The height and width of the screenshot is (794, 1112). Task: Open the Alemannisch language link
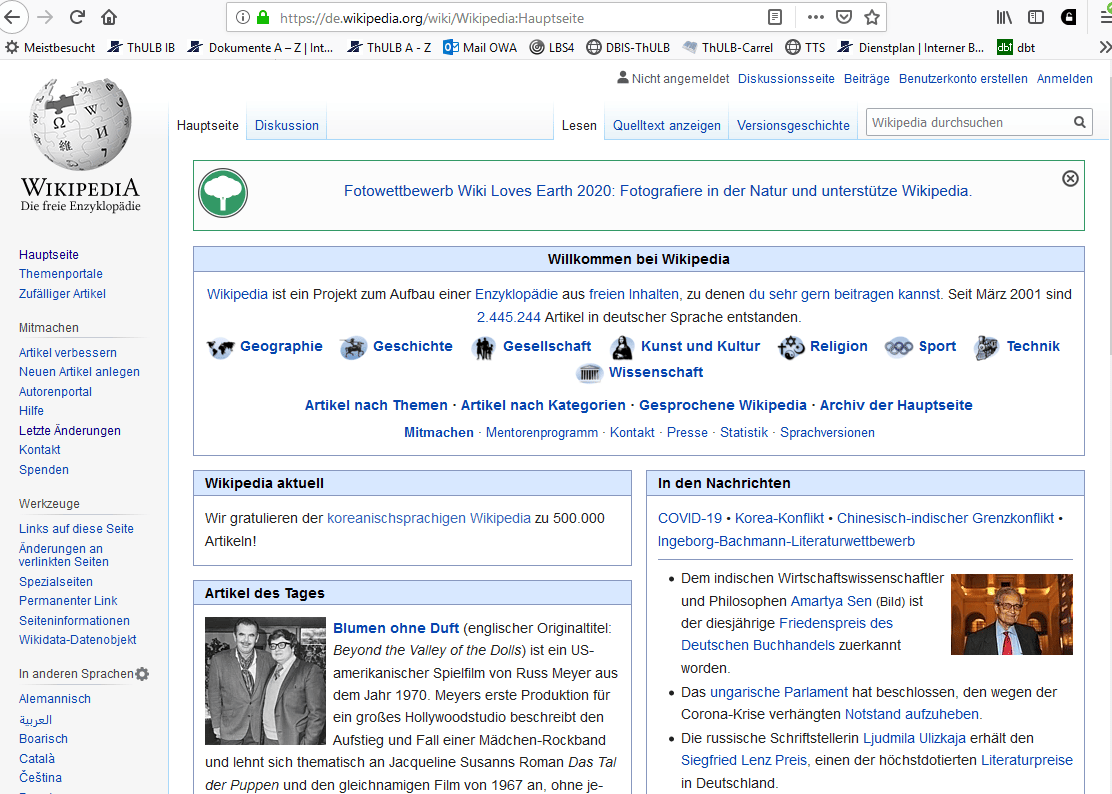click(55, 698)
